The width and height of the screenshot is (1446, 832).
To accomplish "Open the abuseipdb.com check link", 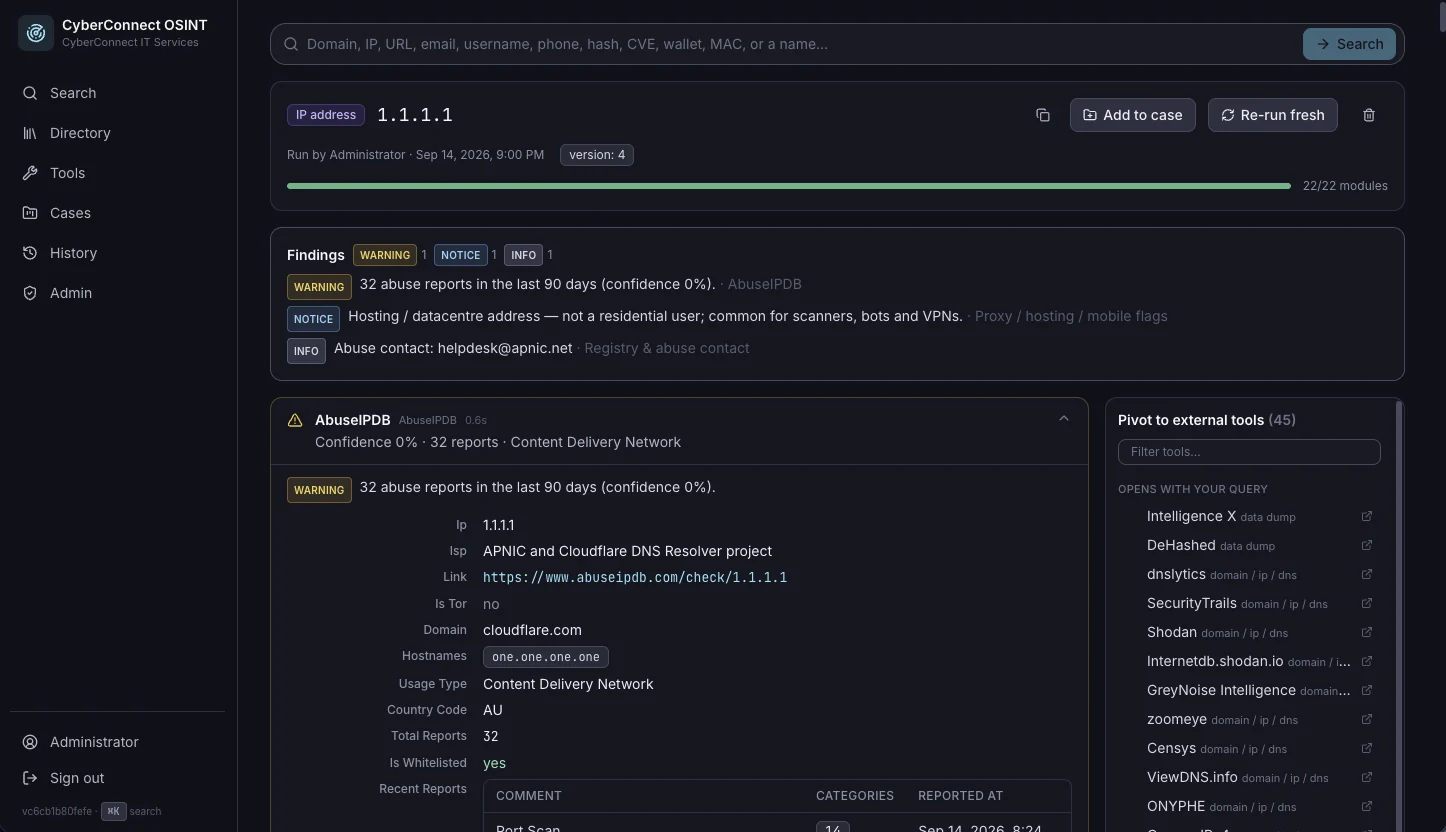I will point(635,577).
